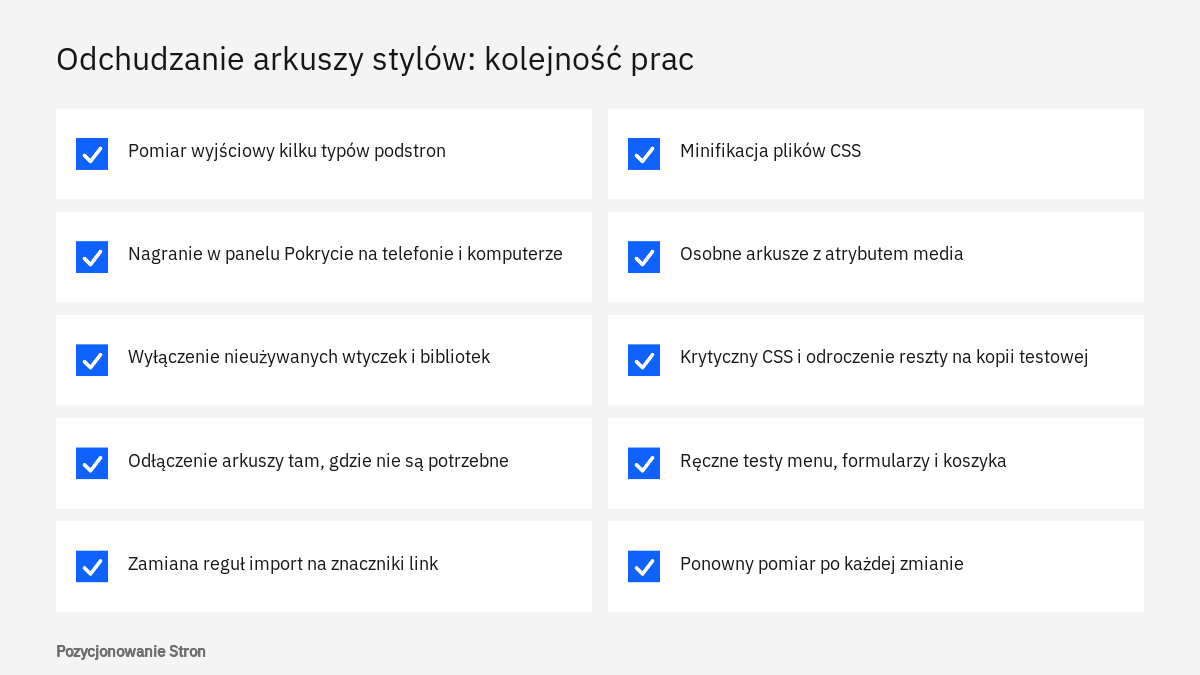Click the text 'Pomiar wyjściowy kilku typów podstron'
The height and width of the screenshot is (675, 1200).
pyautogui.click(x=287, y=151)
